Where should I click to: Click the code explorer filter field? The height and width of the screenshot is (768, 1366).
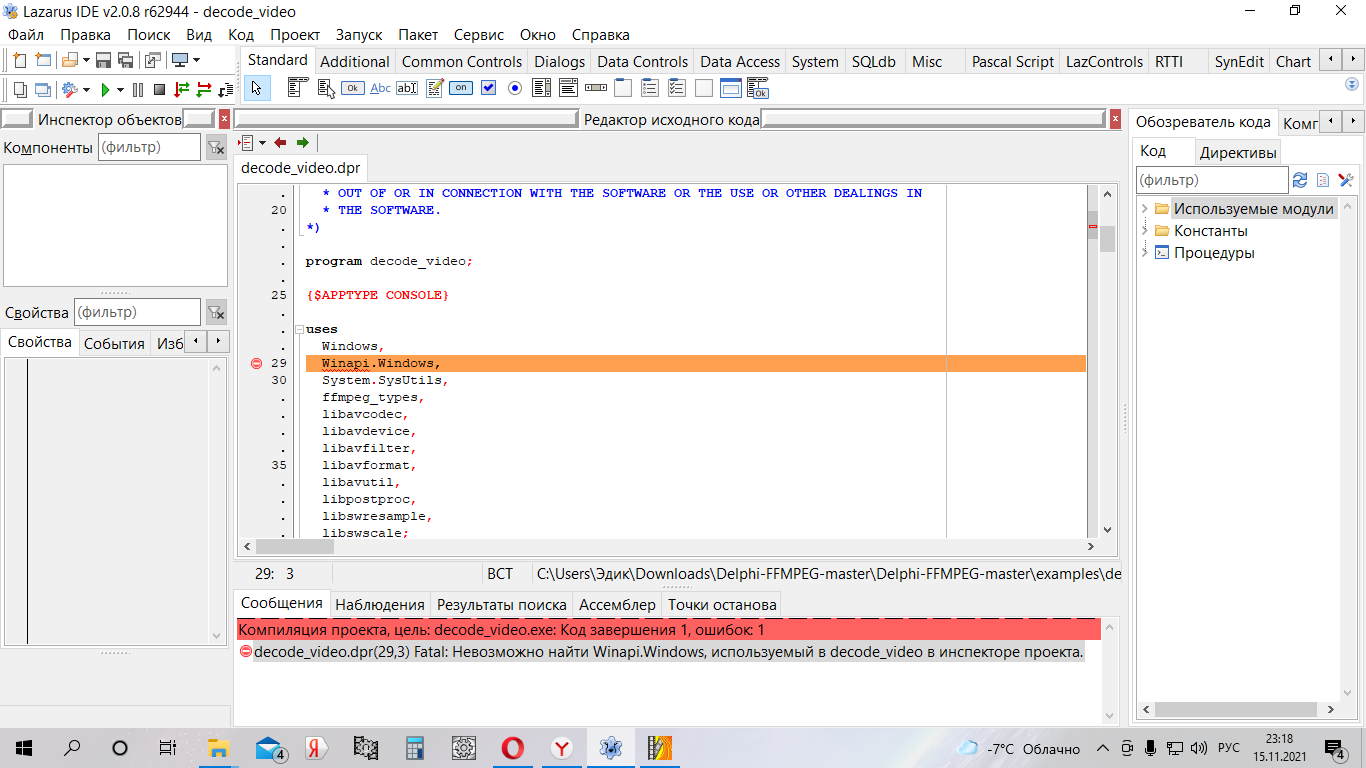1213,180
